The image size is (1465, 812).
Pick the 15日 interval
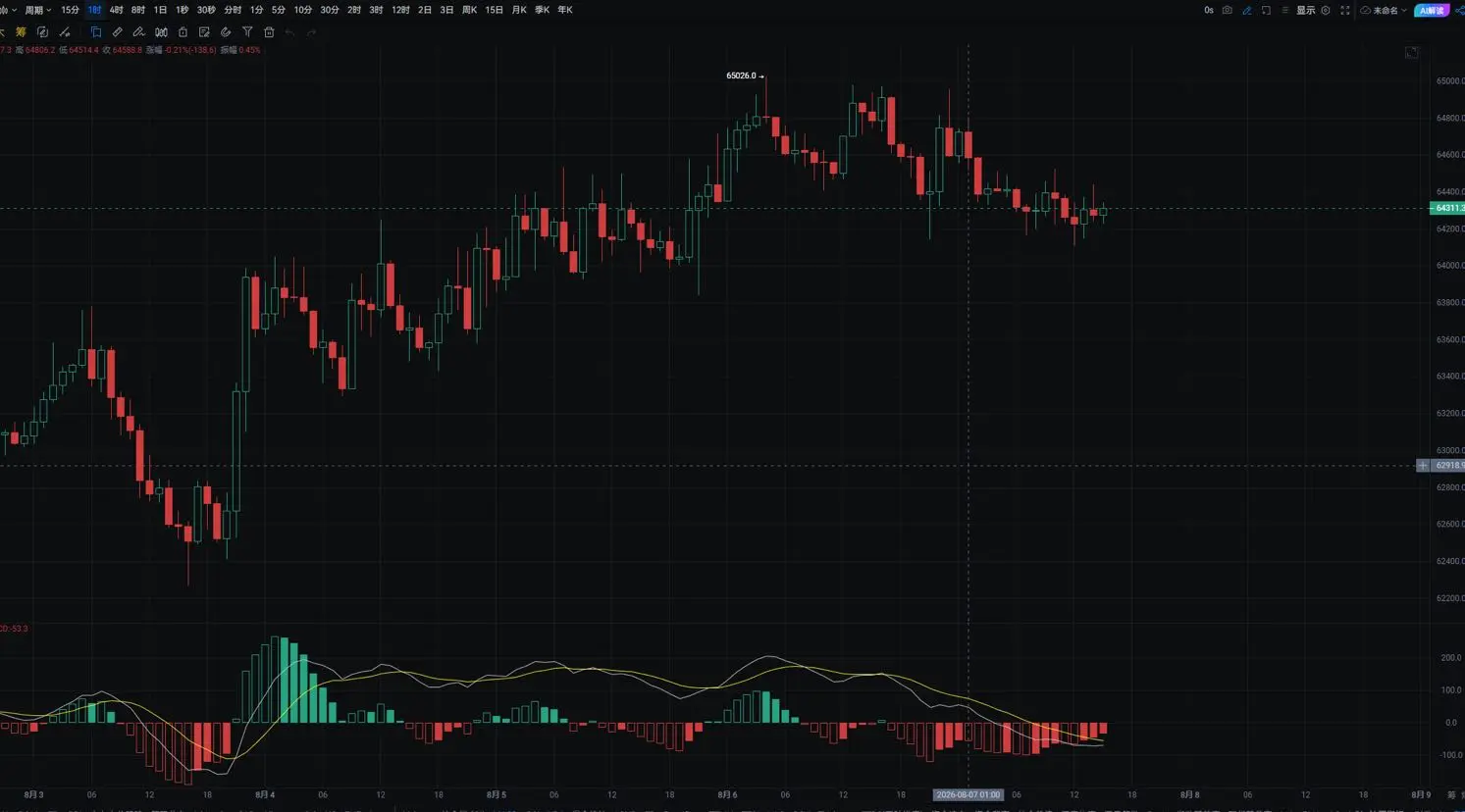[x=494, y=10]
